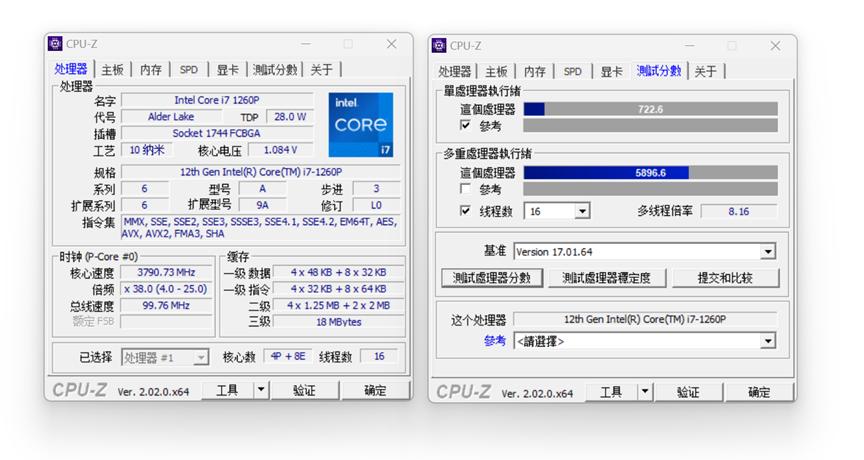Click the 核心电压 value 1.084 V
The image size is (864, 460).
280,150
